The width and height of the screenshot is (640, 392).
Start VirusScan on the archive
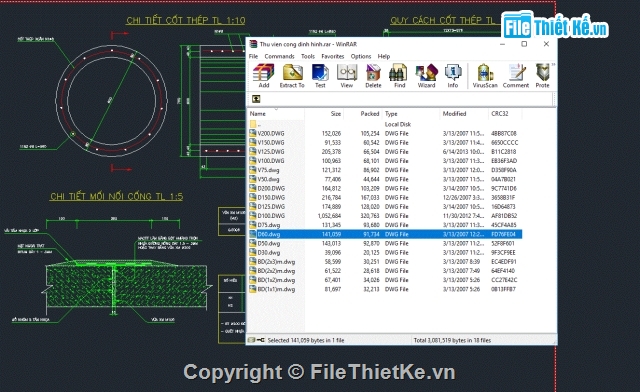(x=485, y=76)
